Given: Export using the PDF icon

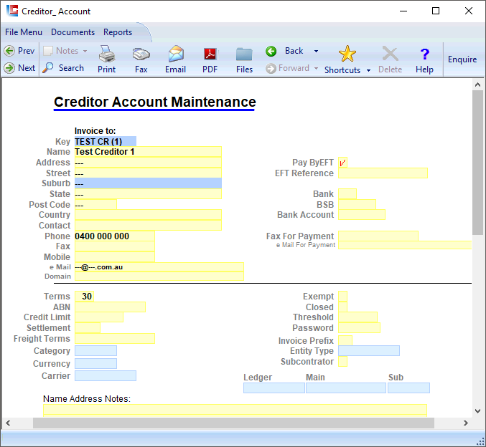Looking at the screenshot, I should click(x=210, y=54).
